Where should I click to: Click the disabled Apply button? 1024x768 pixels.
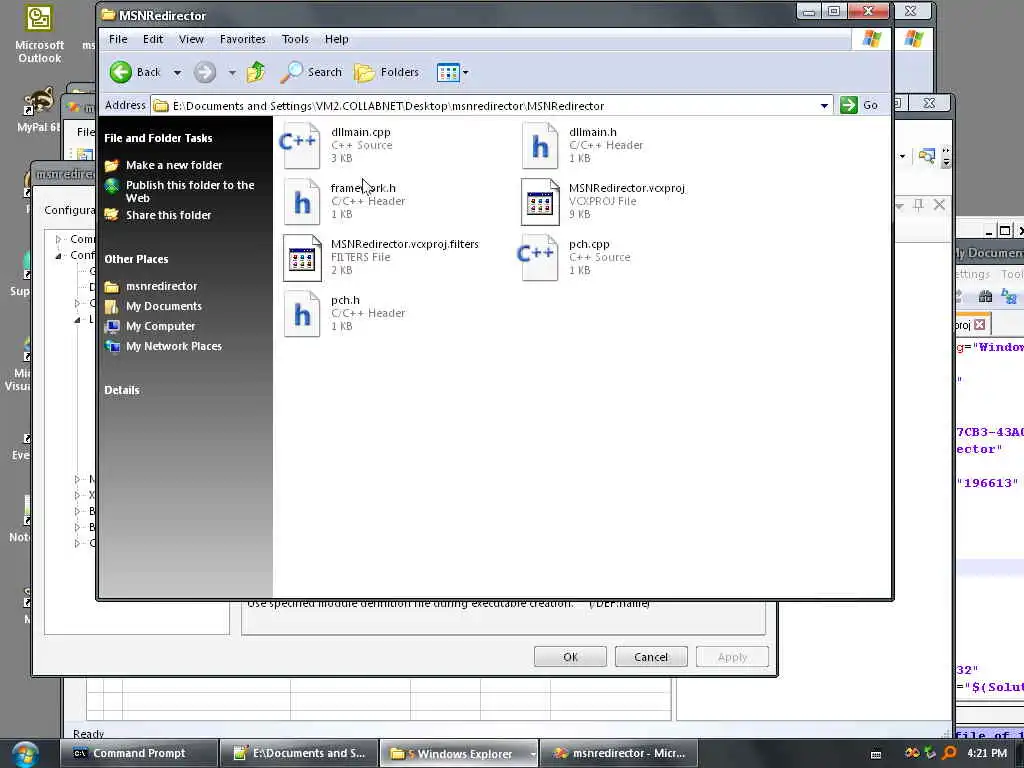[732, 657]
